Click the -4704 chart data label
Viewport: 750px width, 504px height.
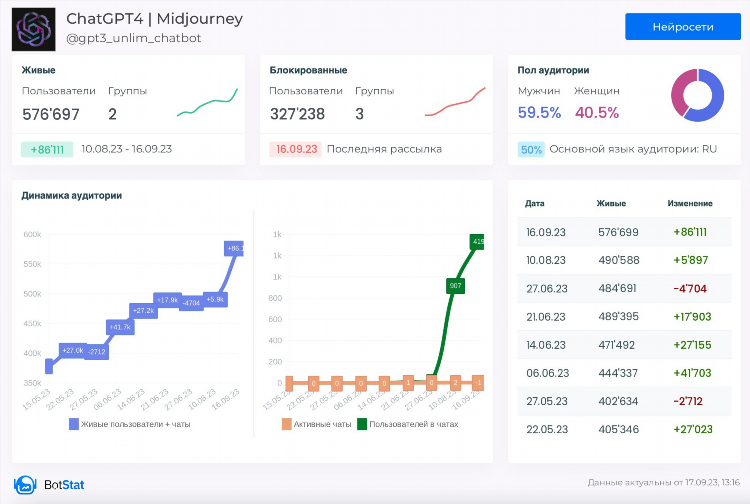191,303
